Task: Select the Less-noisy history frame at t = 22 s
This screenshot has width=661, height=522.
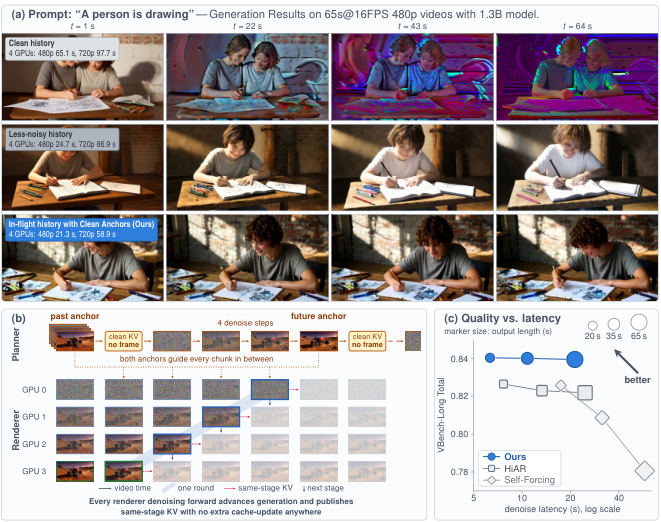Action: pos(247,167)
